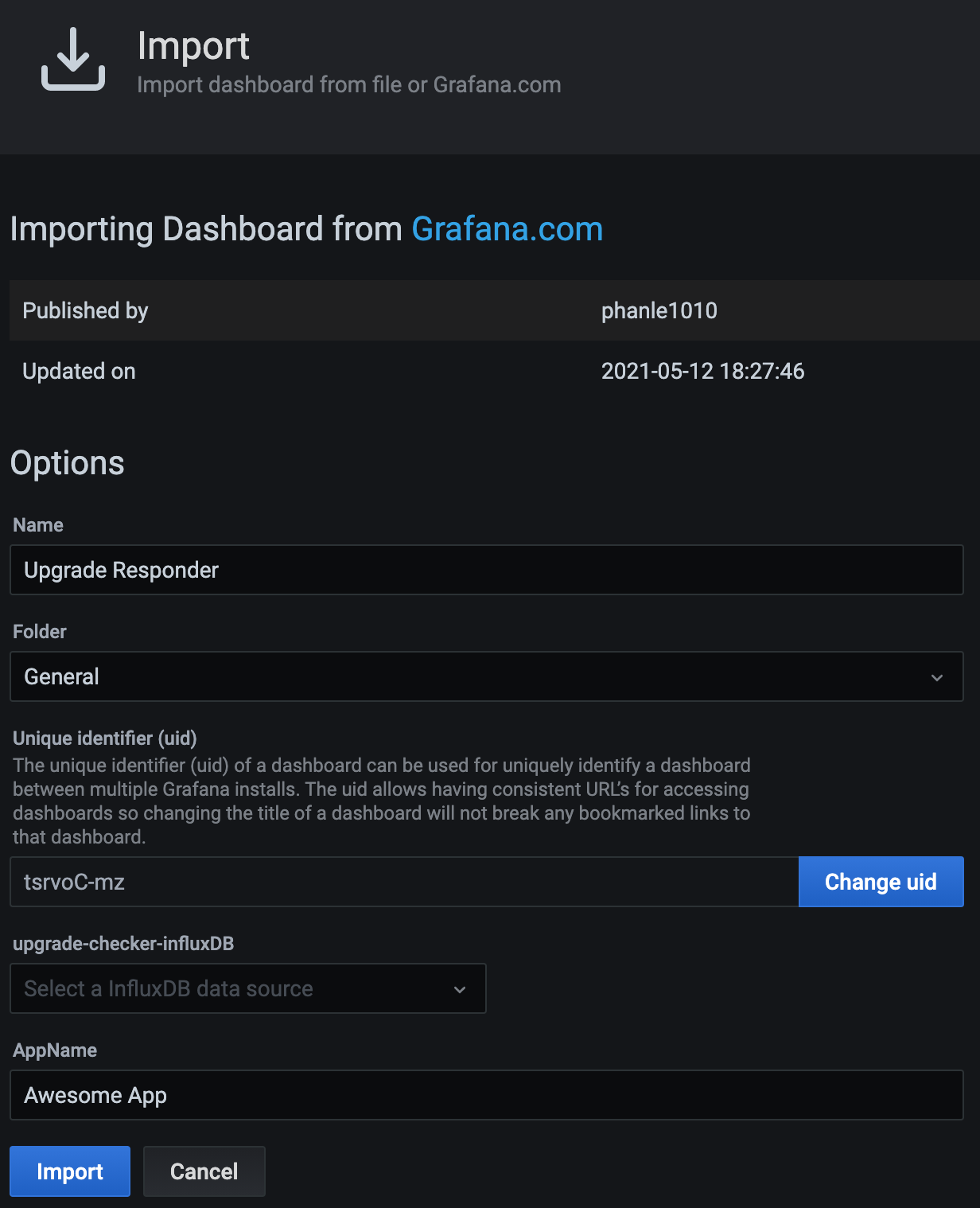Click the upgrade-checker-influxDB label
980x1208 pixels.
123,944
